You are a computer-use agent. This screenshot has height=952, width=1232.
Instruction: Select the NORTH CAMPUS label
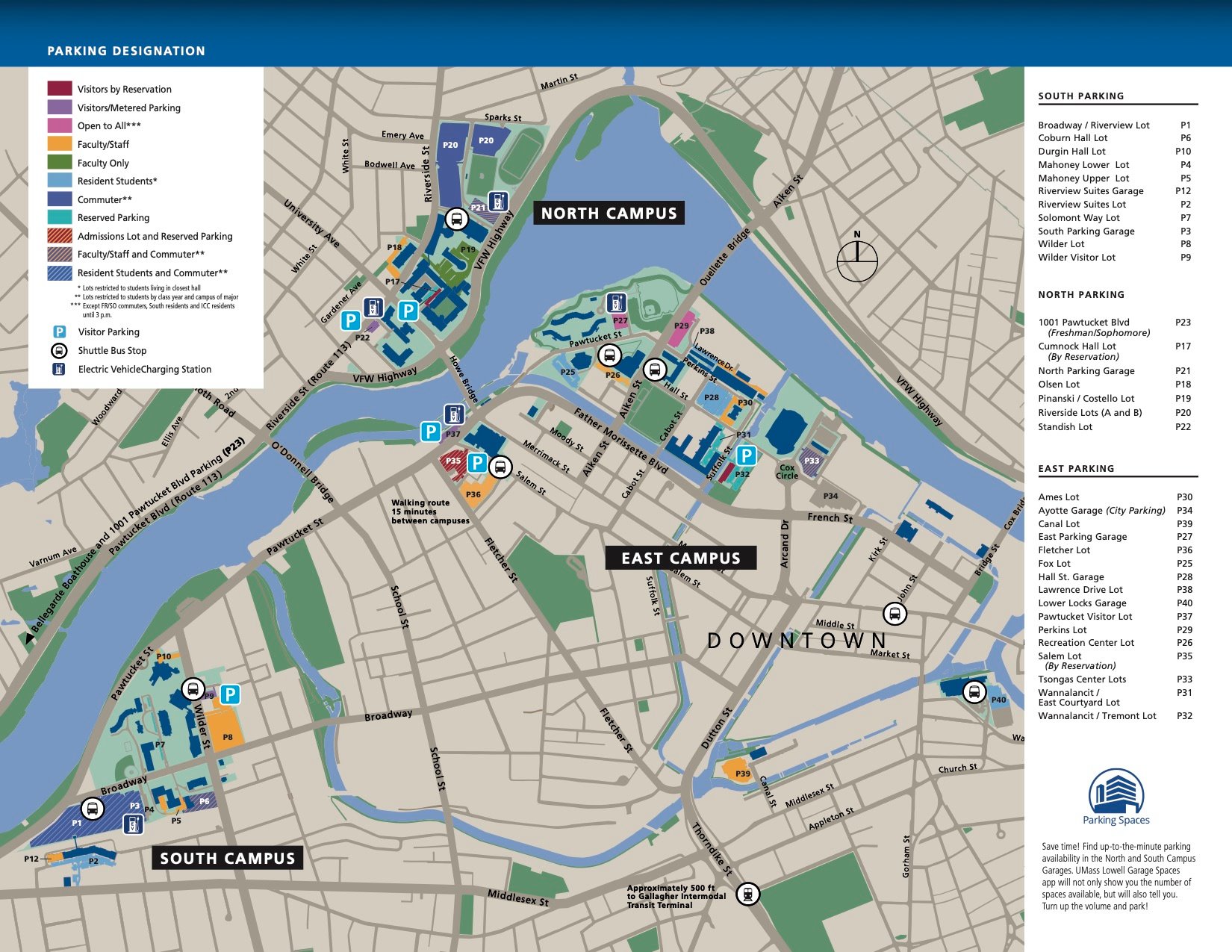pyautogui.click(x=609, y=213)
